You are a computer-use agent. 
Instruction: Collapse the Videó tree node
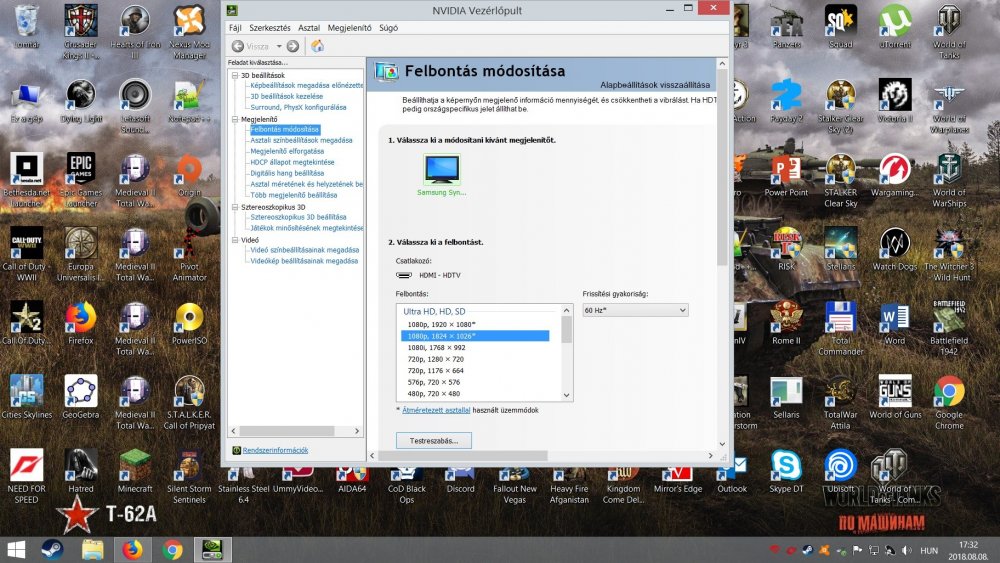click(x=235, y=240)
